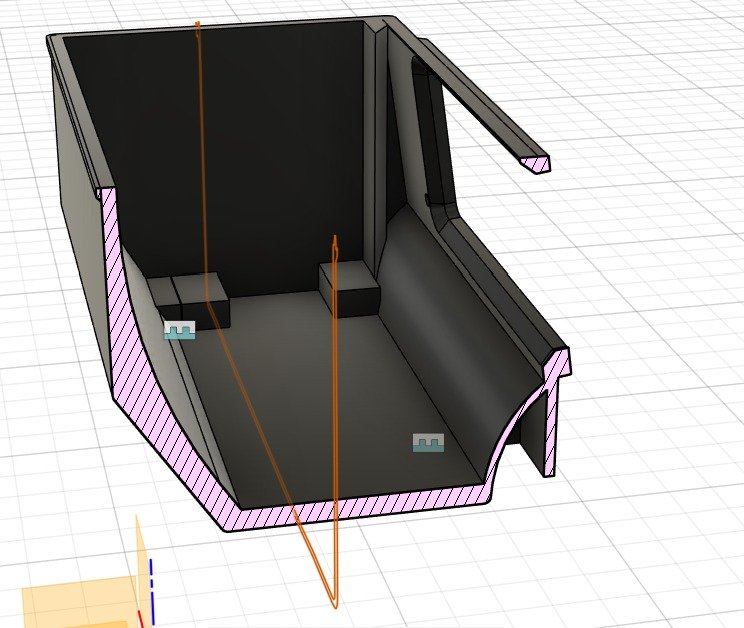Select the blue Z axis line
The image size is (744, 628).
coord(151,580)
